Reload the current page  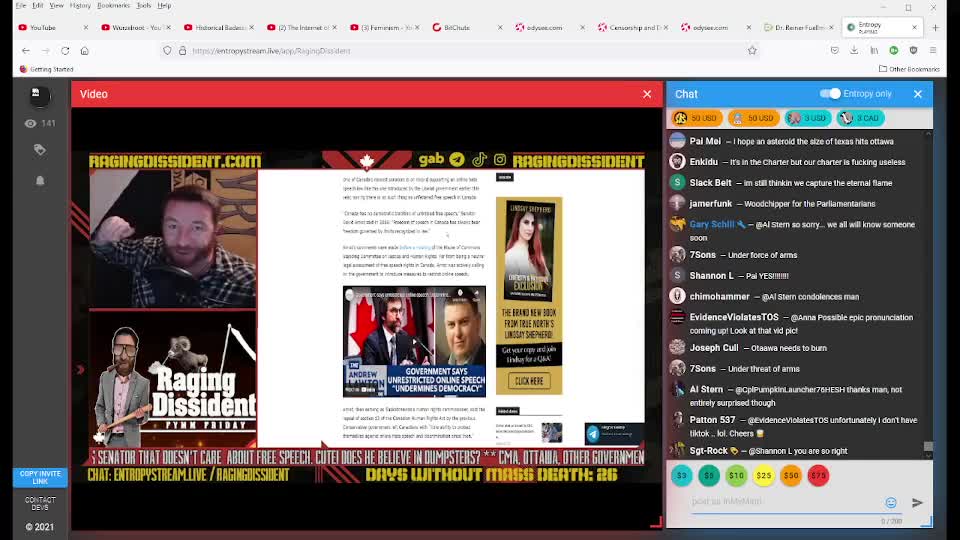(x=65, y=51)
